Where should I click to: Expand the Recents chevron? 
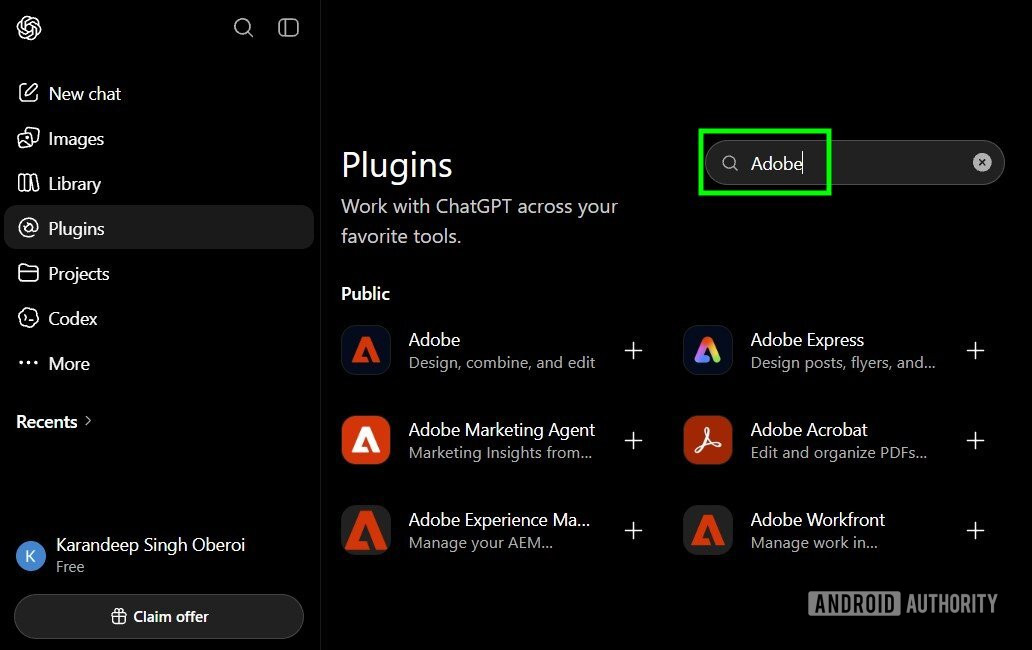(x=88, y=421)
